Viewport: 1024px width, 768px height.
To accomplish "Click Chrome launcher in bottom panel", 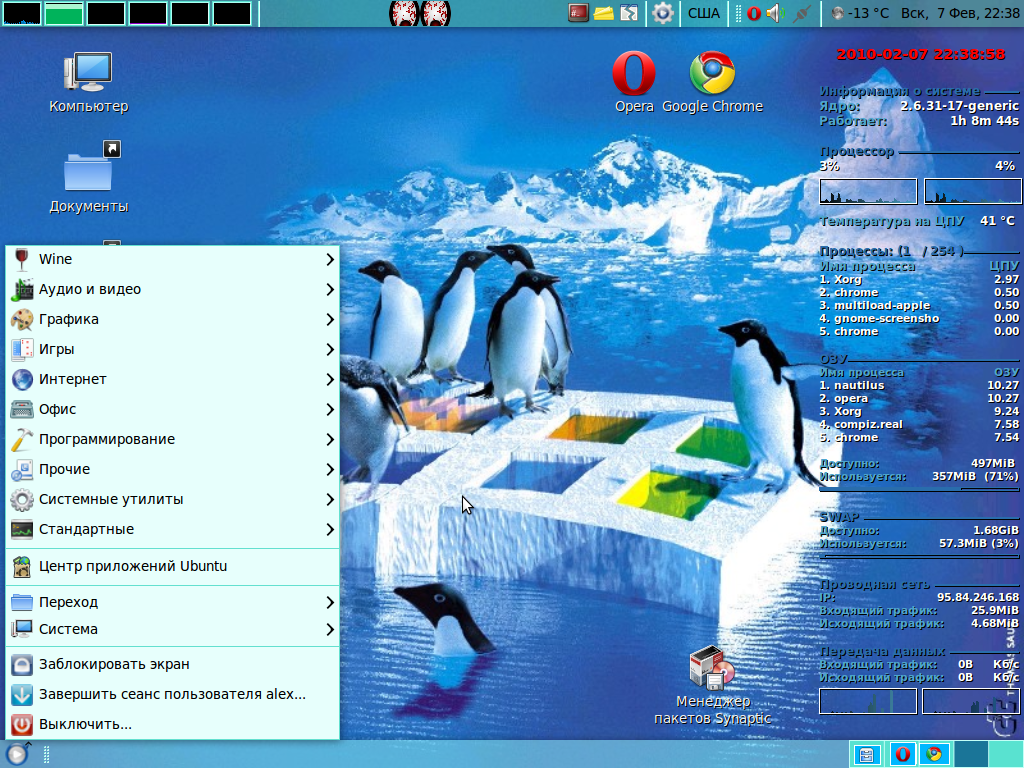I will 933,754.
